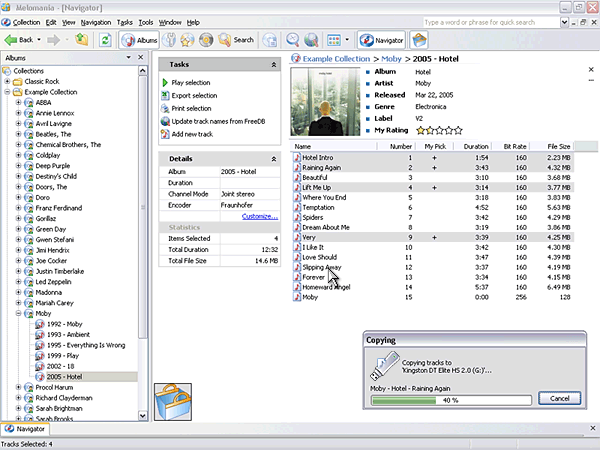Click the microphone artists toolbar icon
Screen dimensions: 600x450
point(169,40)
